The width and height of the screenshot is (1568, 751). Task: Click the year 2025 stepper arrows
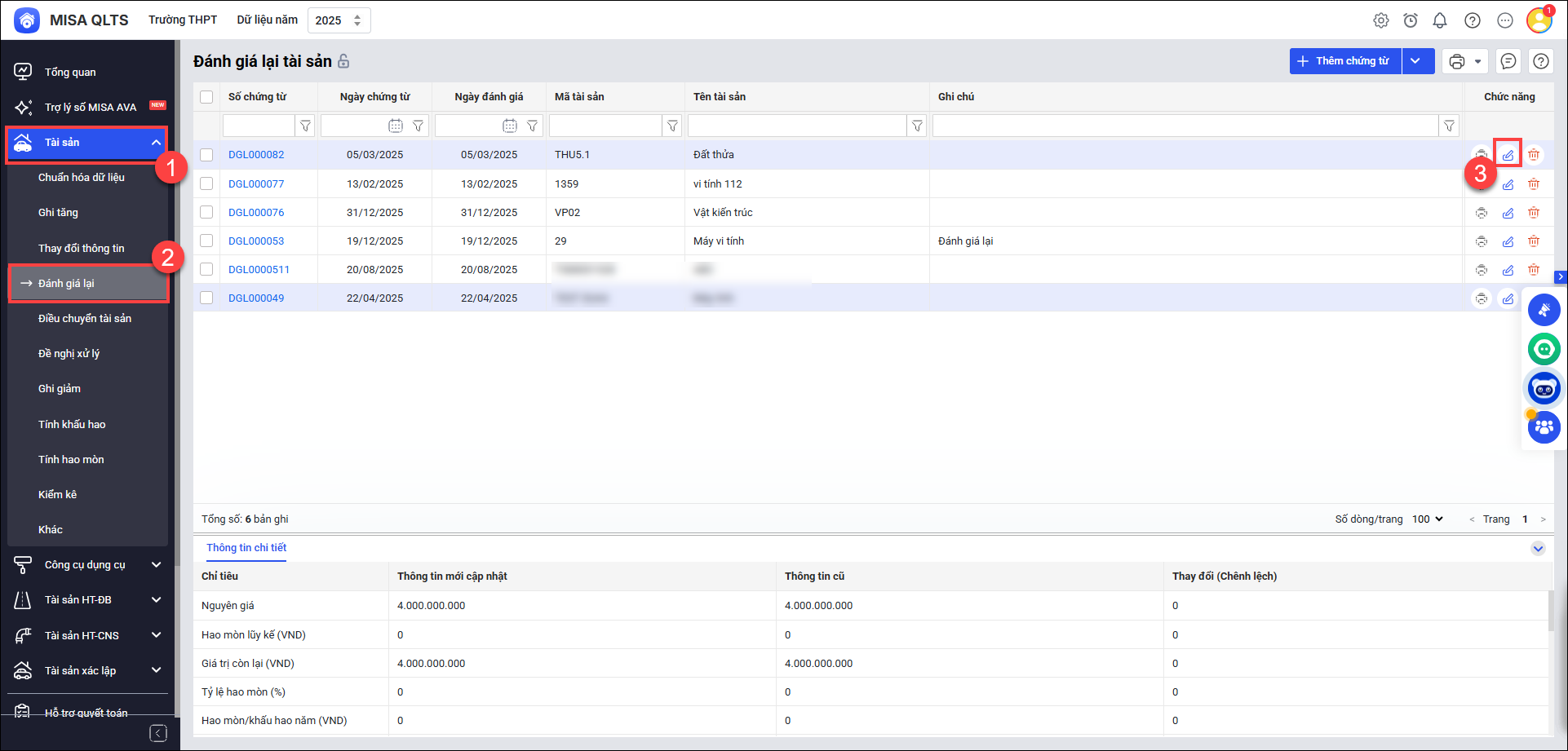[357, 20]
